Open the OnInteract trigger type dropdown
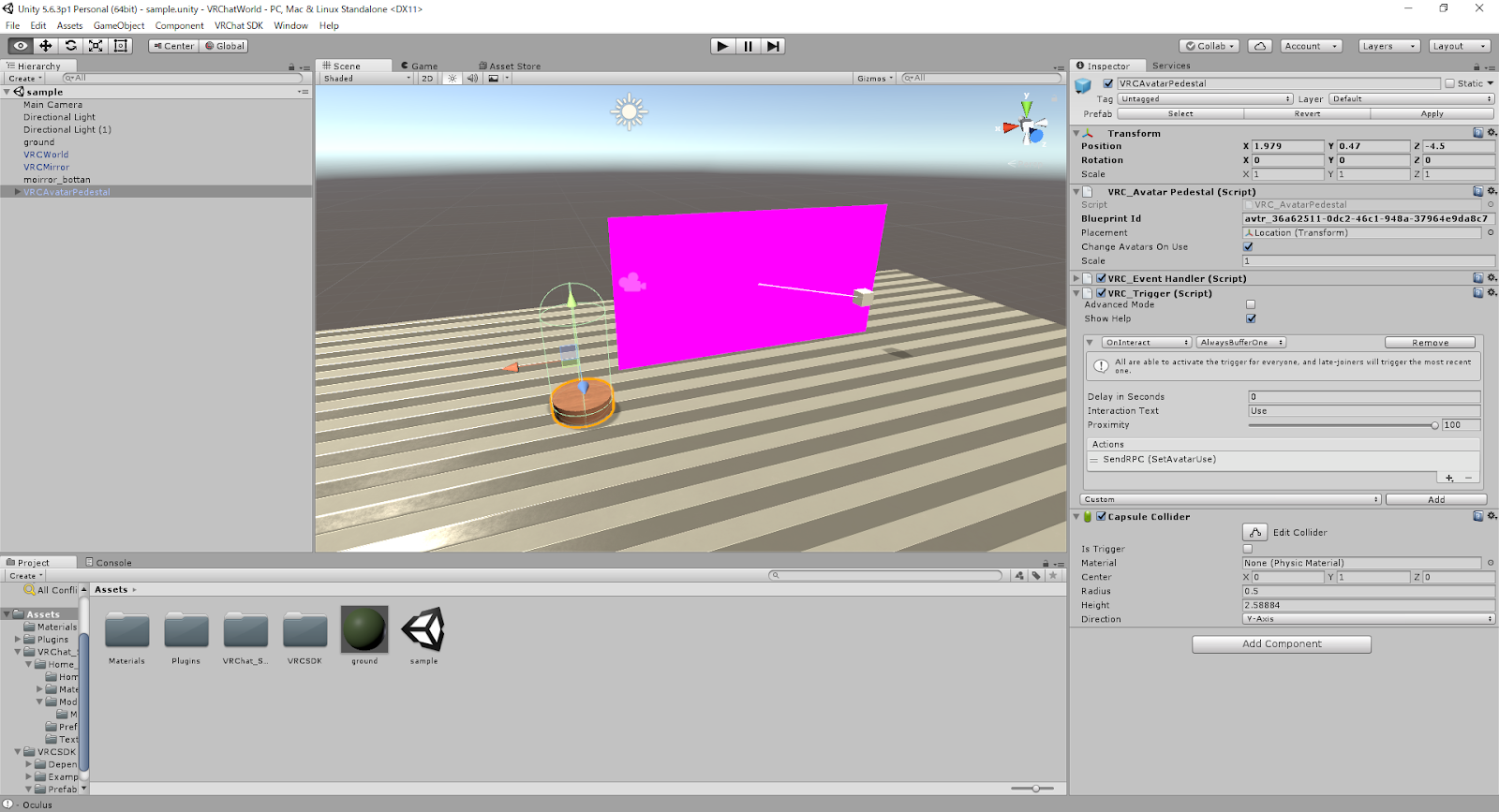 tap(1147, 343)
